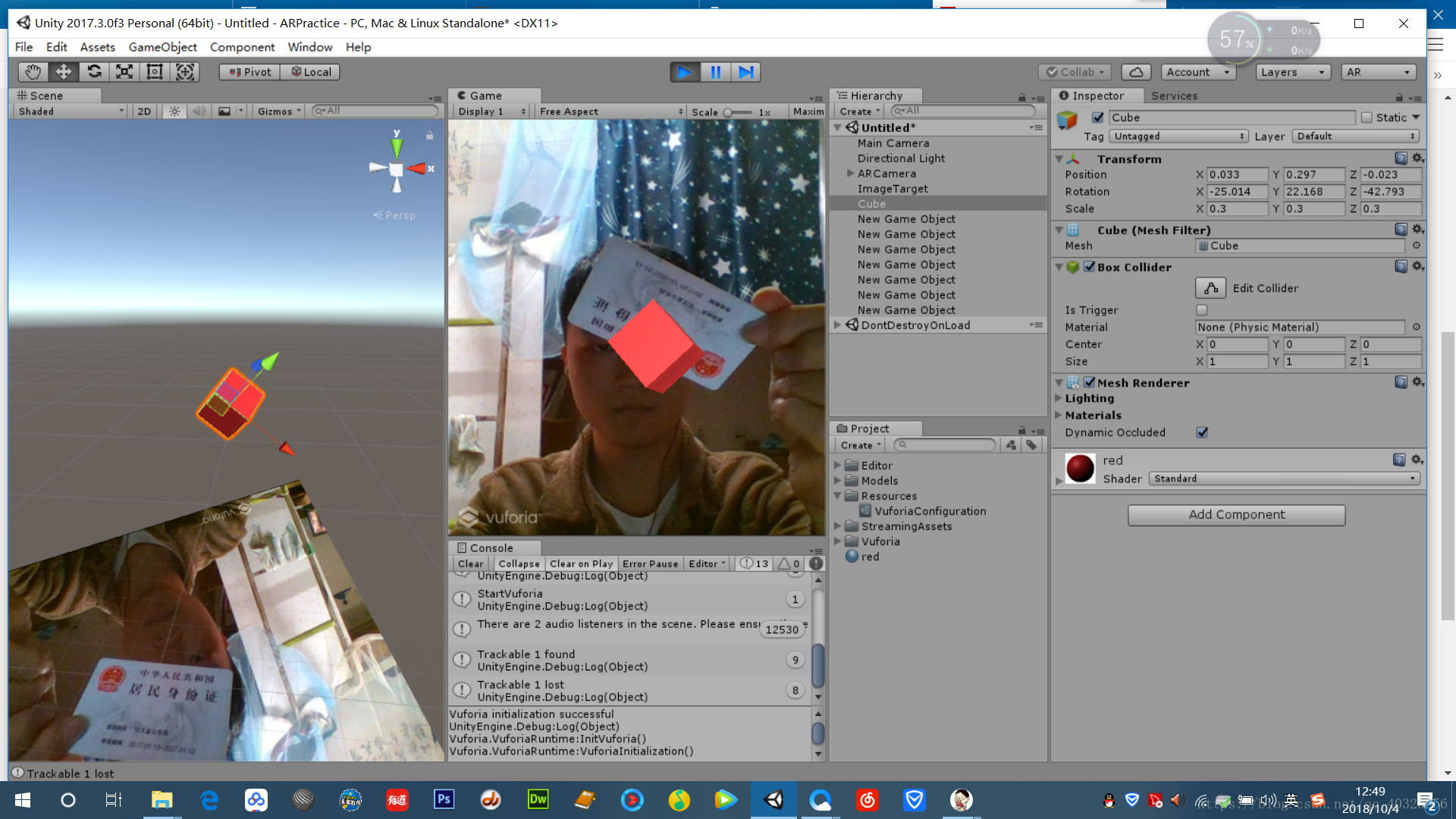Toggle error messages filter in Console
1456x819 pixels.
816,563
